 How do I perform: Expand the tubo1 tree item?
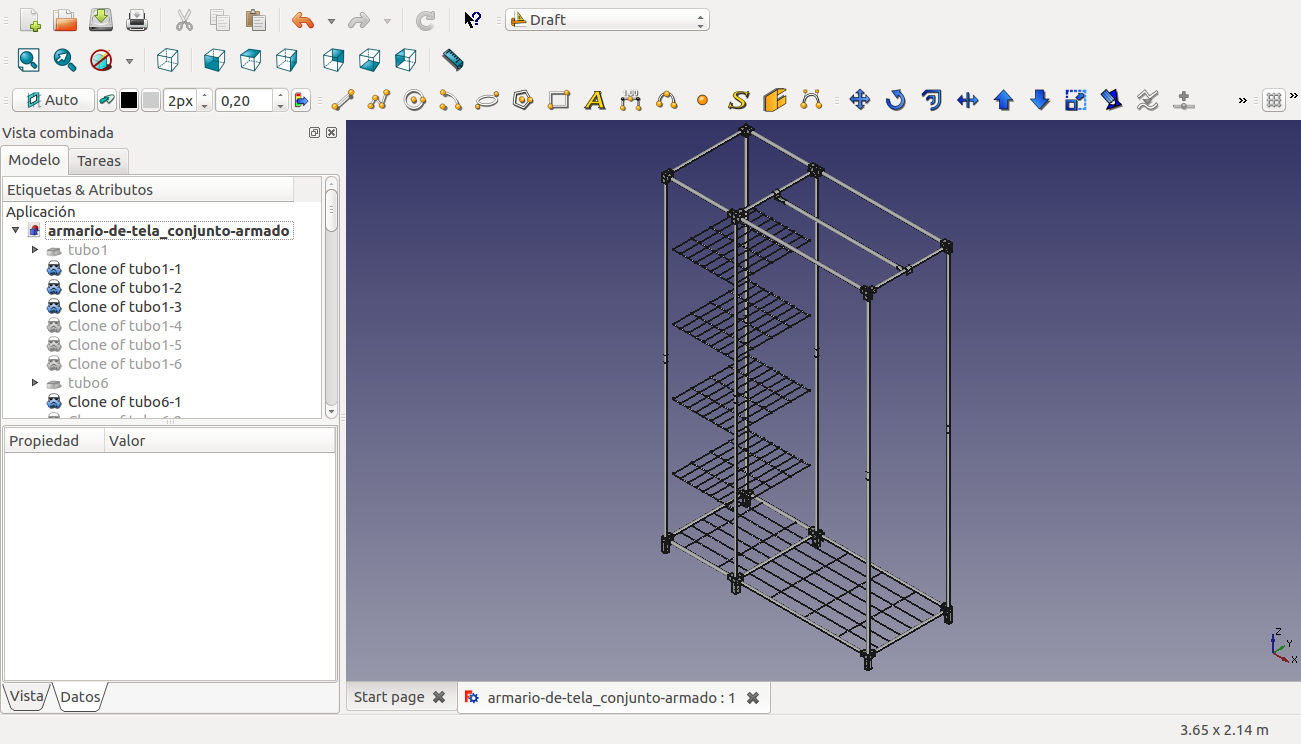(35, 250)
